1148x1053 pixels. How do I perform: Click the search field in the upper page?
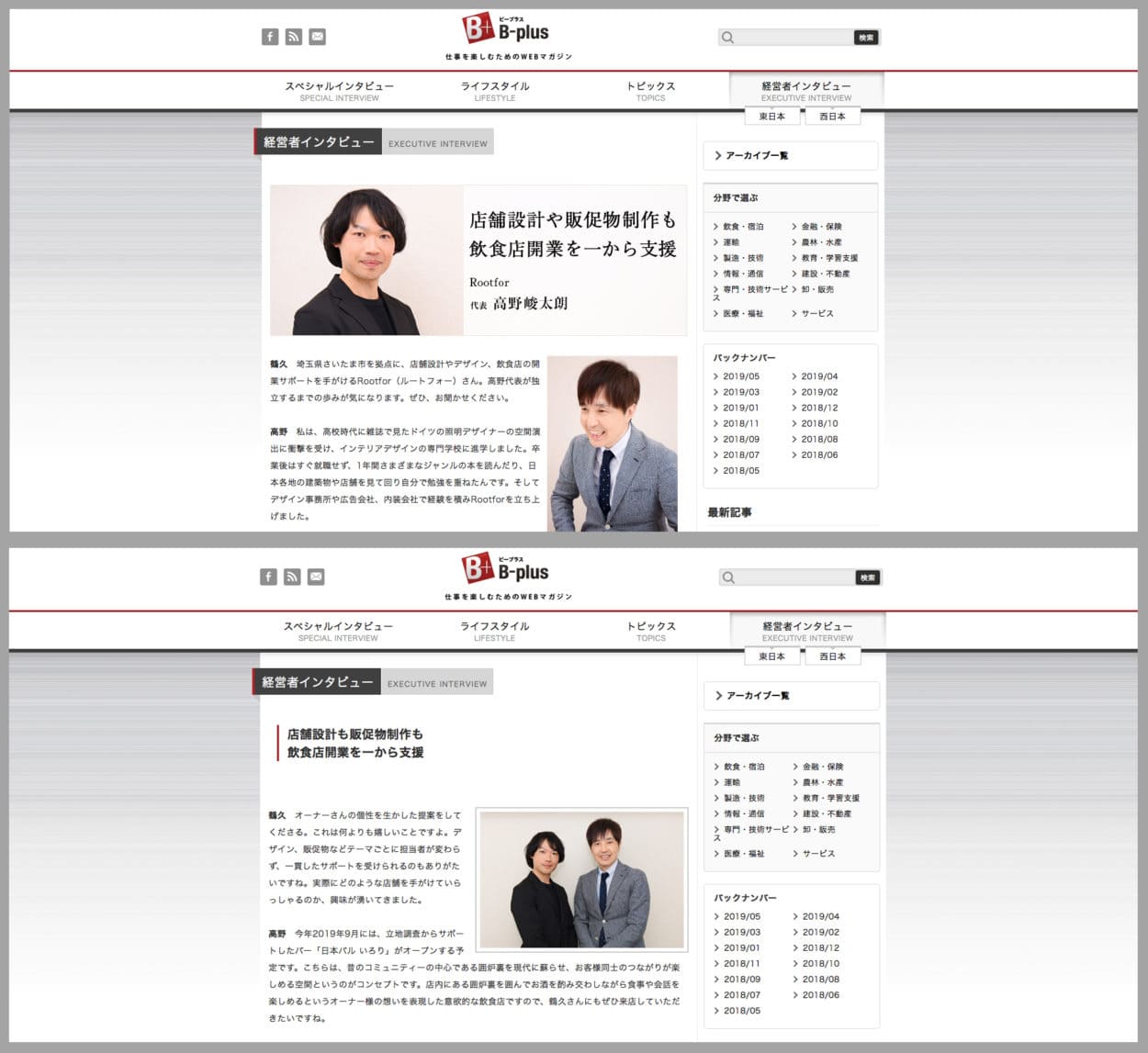click(x=787, y=38)
